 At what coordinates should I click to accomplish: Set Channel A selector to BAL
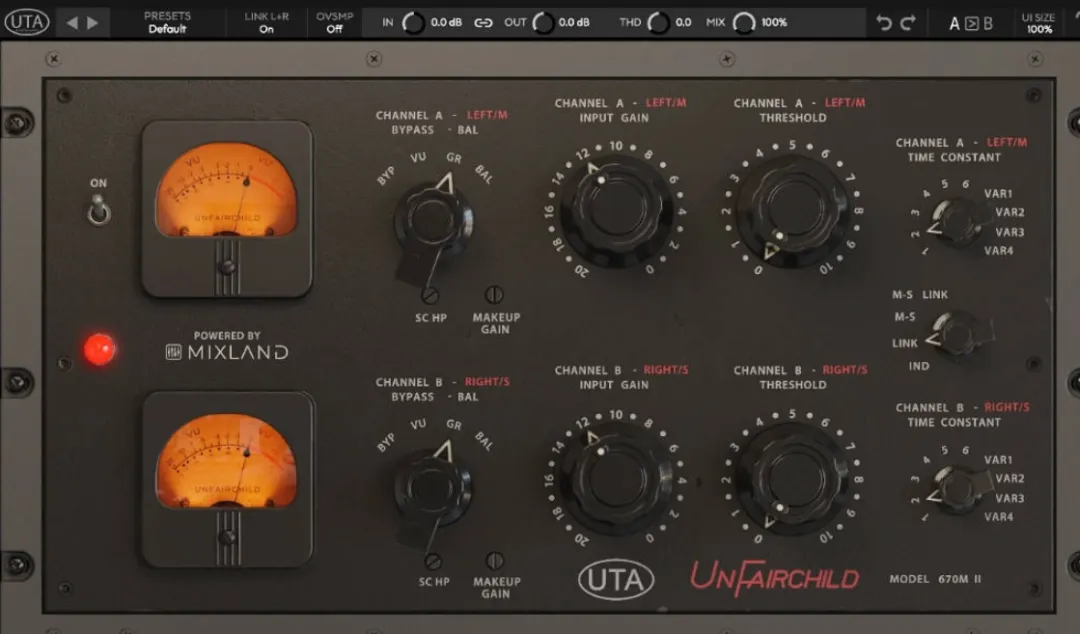click(x=484, y=175)
